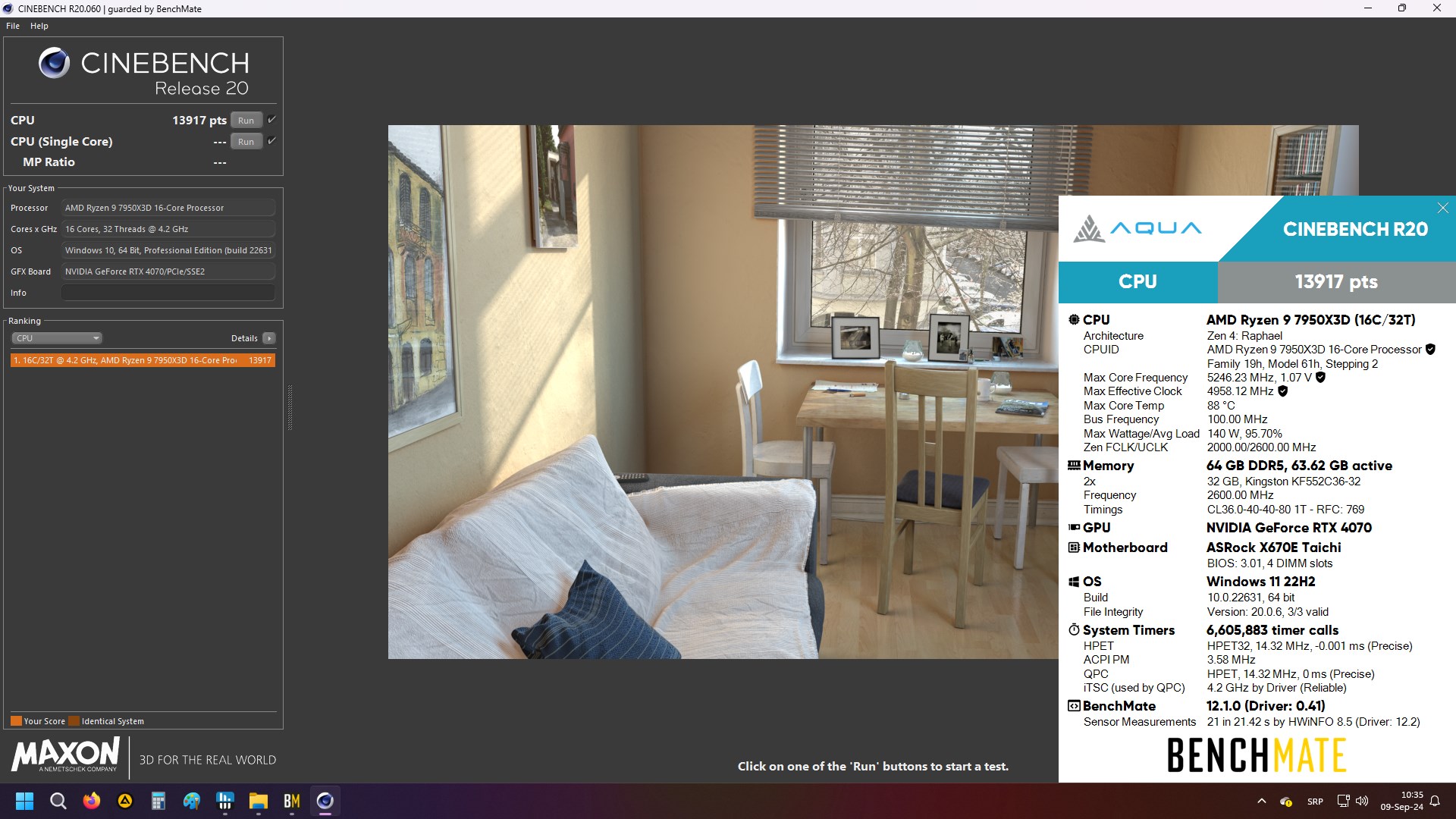The image size is (1456, 819).
Task: Click the System Timers stopwatch icon
Action: (x=1074, y=629)
